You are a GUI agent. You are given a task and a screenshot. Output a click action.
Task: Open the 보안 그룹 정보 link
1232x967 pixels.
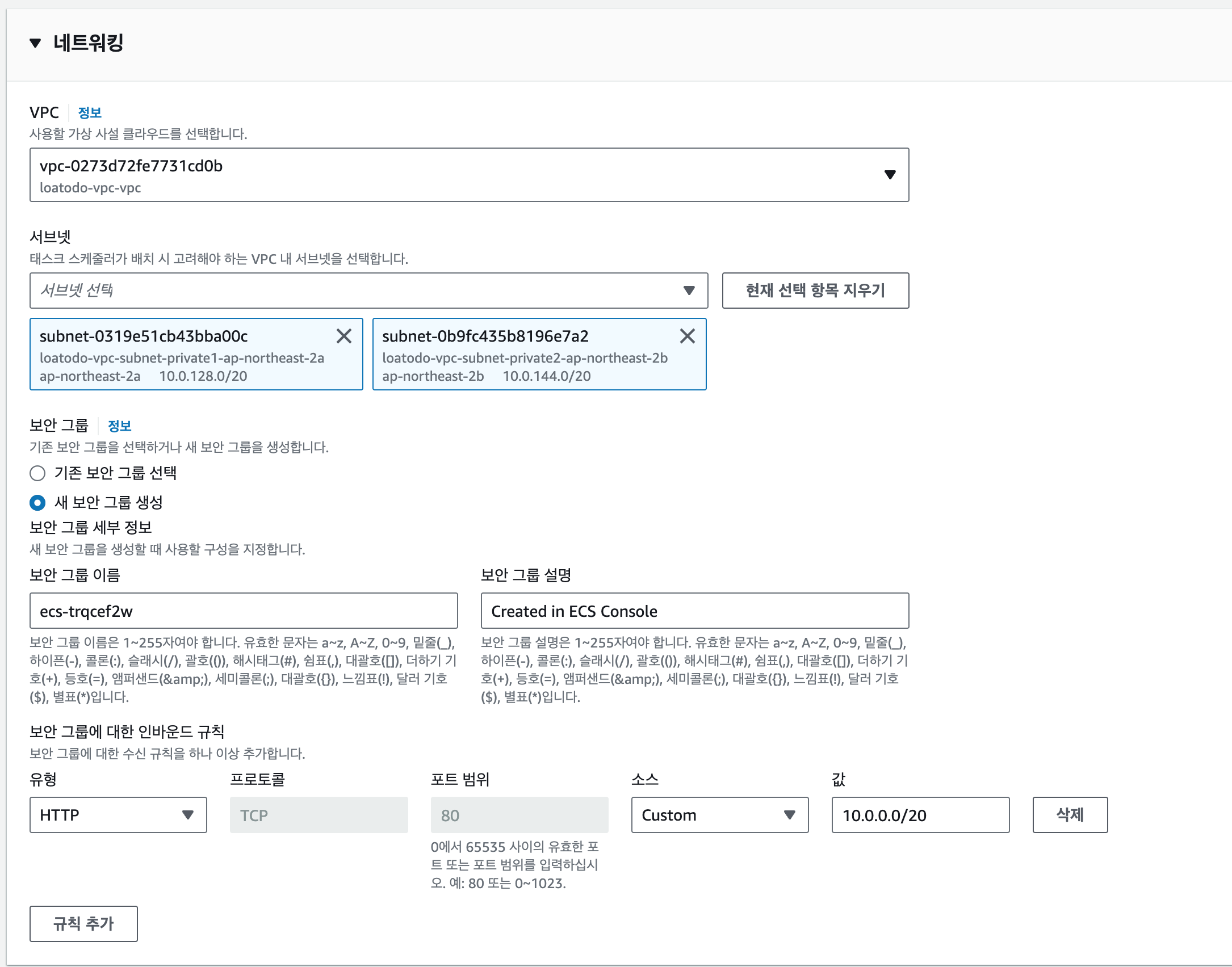click(x=119, y=426)
